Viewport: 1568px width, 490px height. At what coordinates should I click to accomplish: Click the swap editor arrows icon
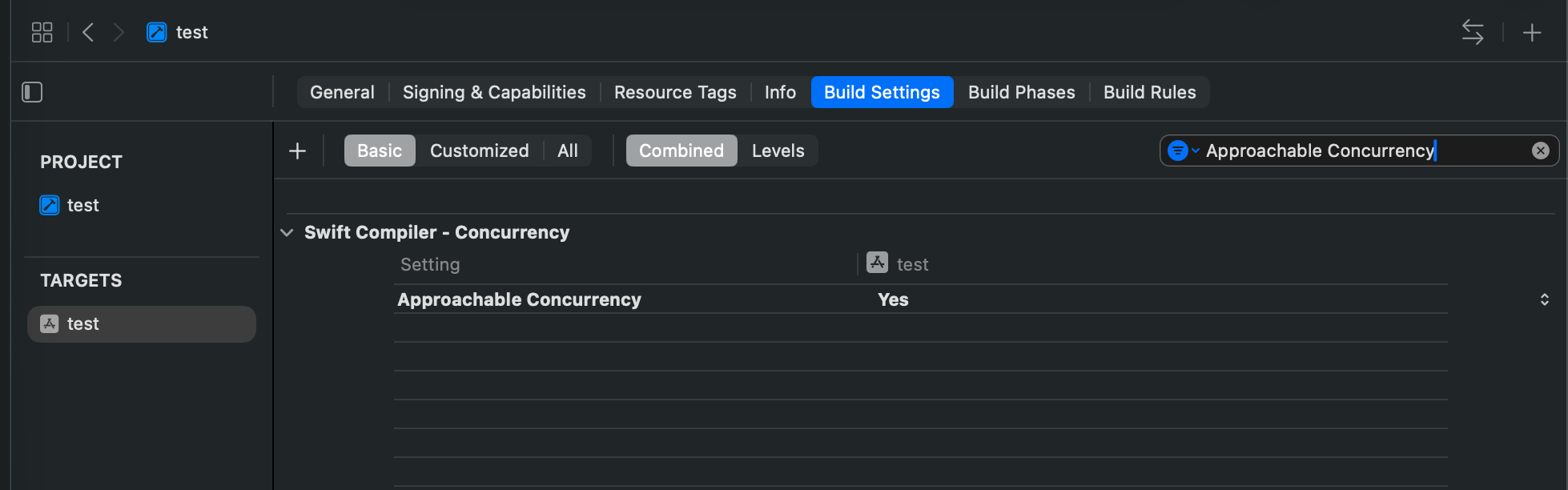point(1472,32)
